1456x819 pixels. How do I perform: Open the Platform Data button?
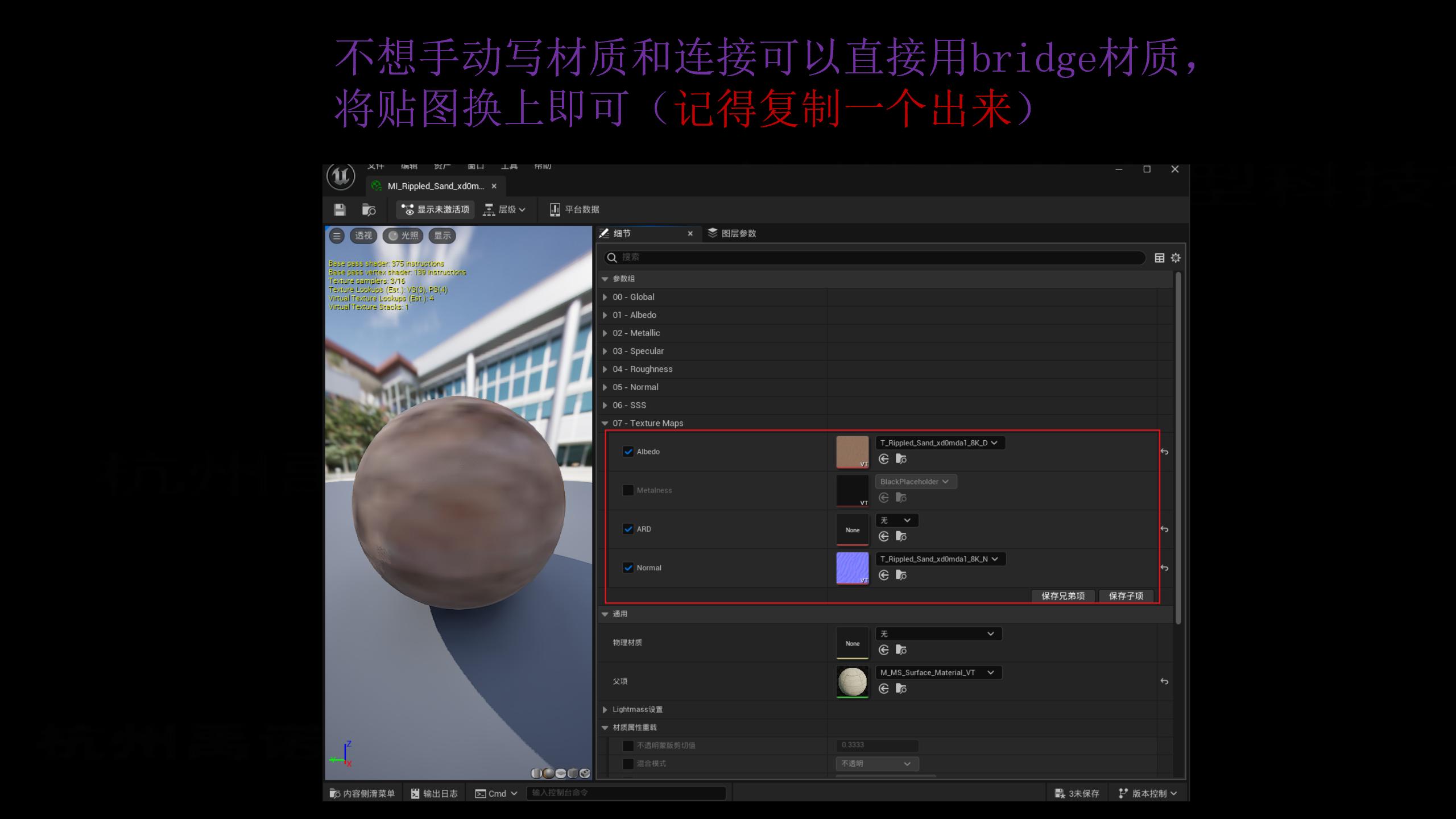coord(574,210)
